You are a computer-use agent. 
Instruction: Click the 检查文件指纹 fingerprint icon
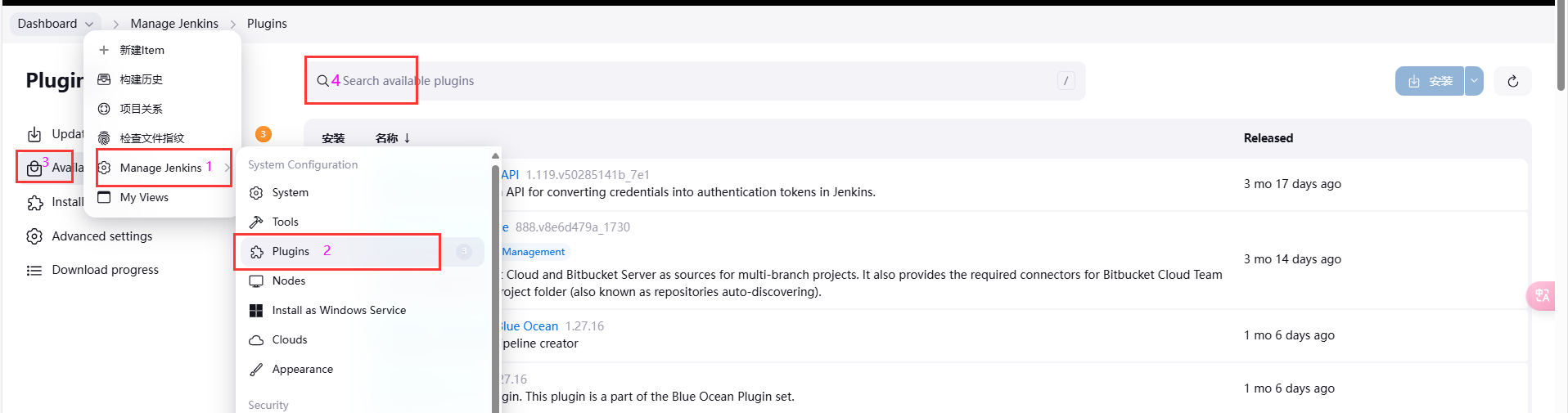point(104,138)
